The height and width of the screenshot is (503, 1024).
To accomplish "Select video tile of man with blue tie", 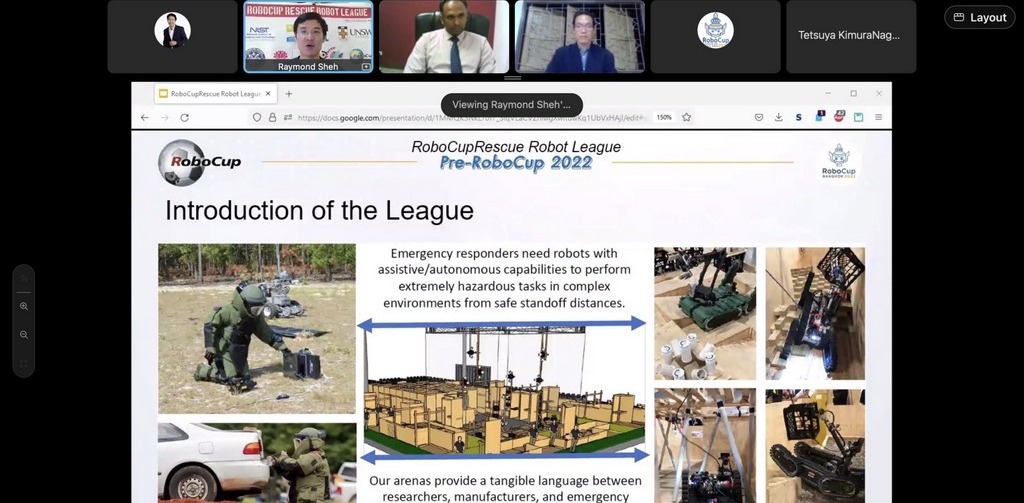I will [444, 37].
